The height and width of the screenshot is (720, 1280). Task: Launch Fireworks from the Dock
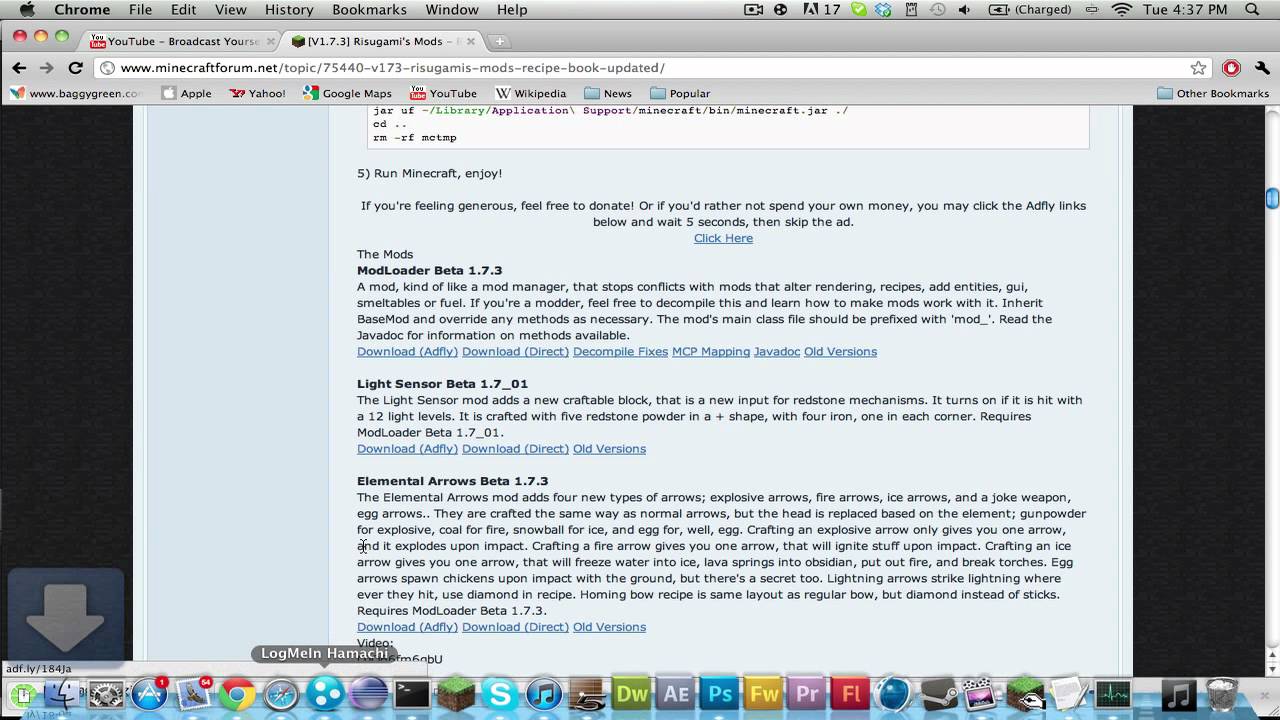pos(763,693)
